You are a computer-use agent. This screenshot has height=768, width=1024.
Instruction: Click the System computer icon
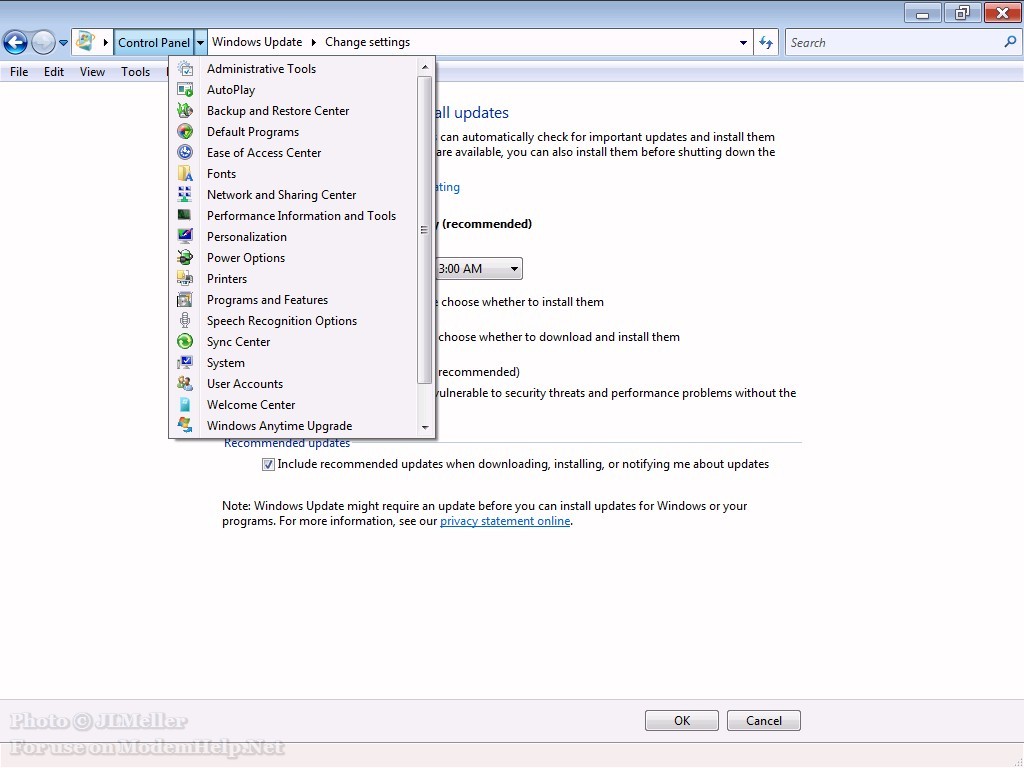[185, 362]
